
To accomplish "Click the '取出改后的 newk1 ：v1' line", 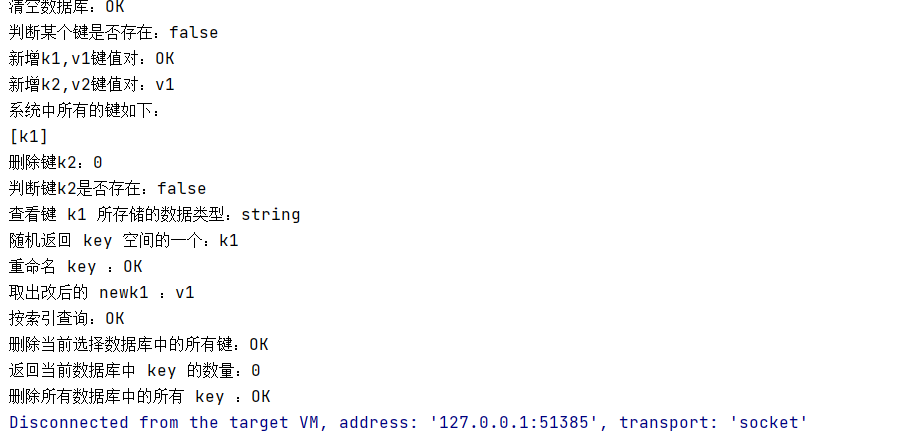I will (102, 292).
